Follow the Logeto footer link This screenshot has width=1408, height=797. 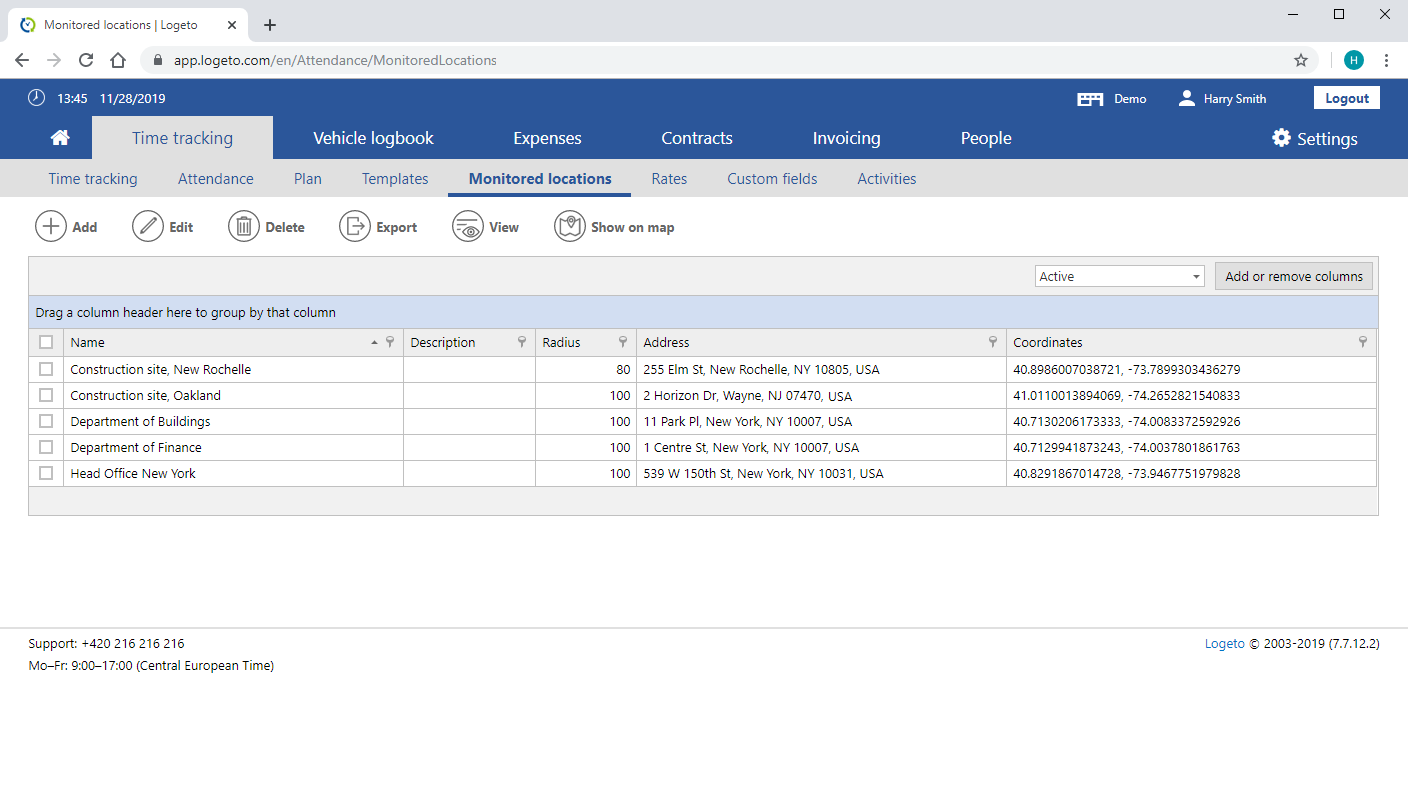[x=1225, y=644]
